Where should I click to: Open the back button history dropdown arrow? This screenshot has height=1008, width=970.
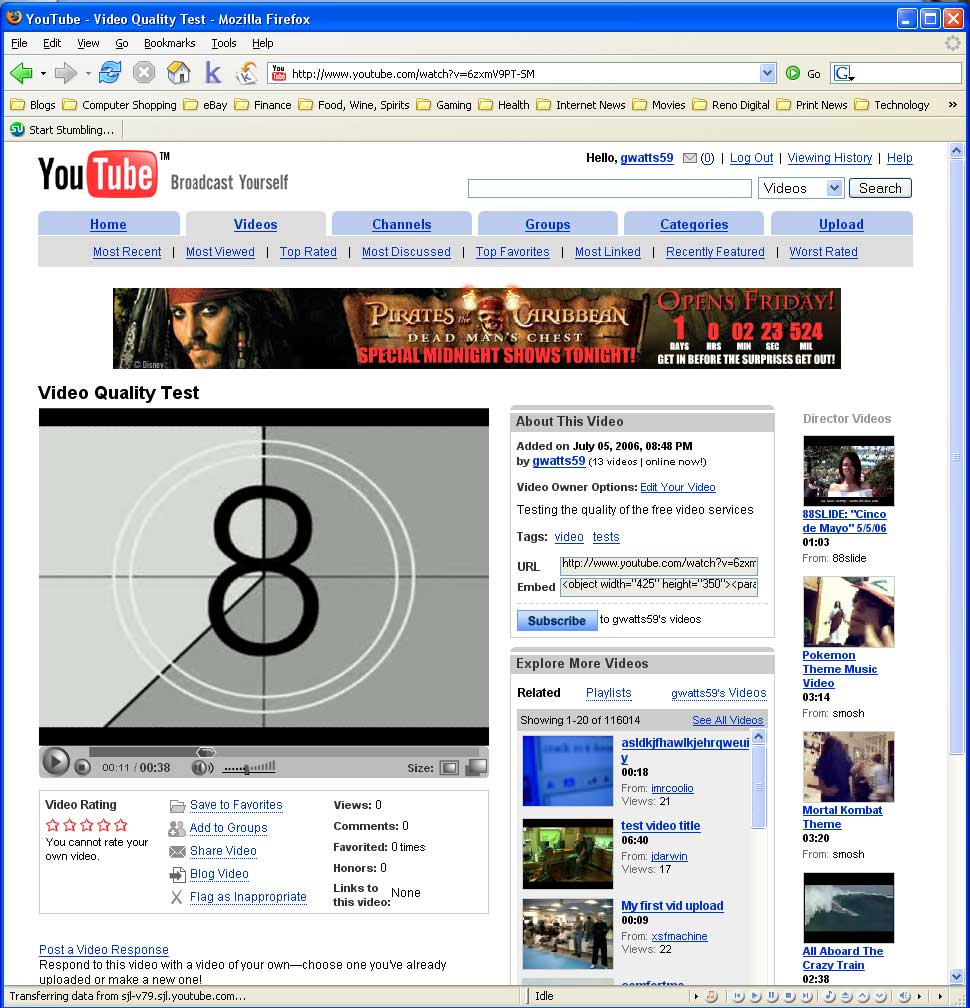(43, 73)
